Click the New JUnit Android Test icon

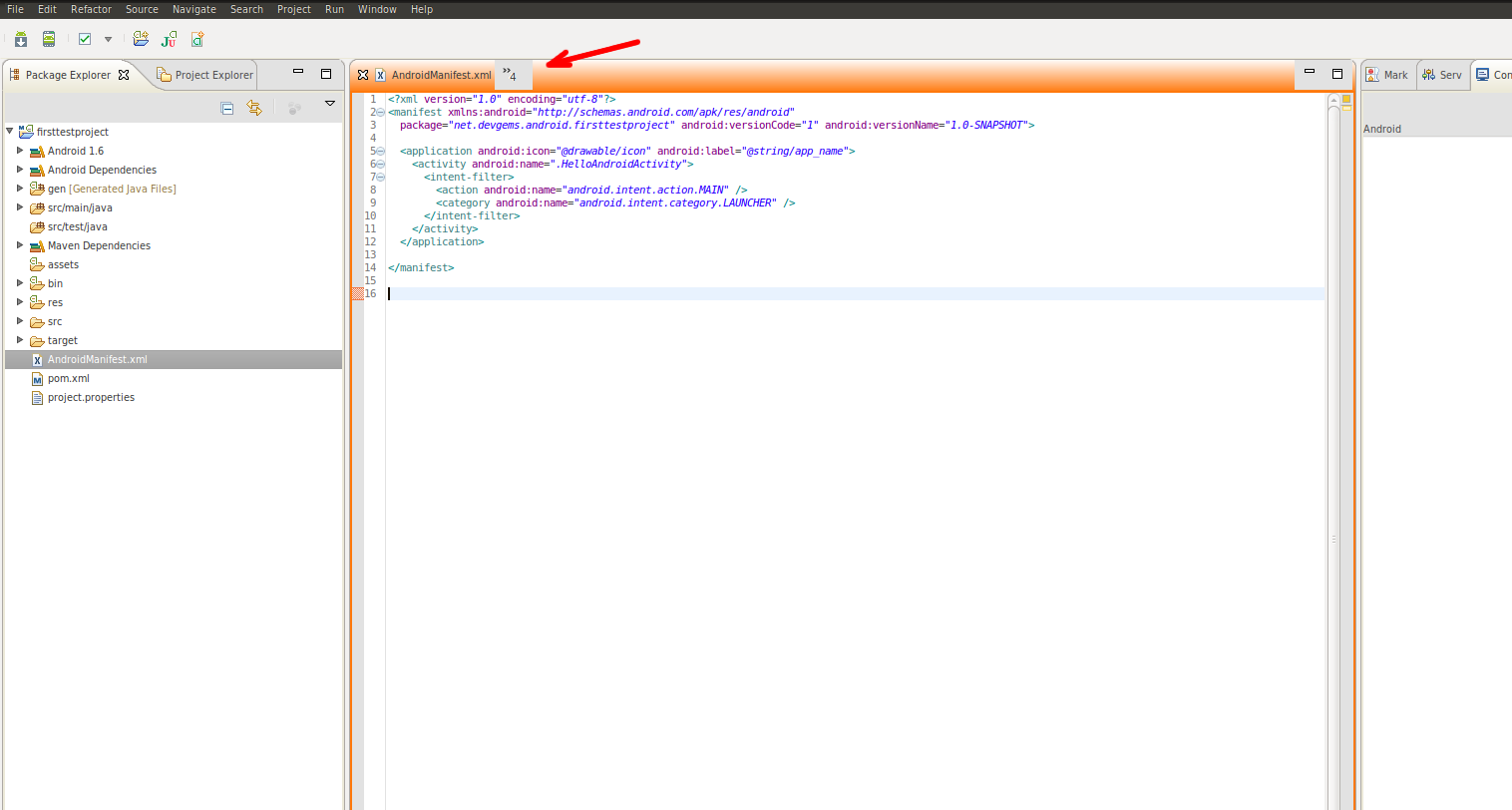pos(169,39)
